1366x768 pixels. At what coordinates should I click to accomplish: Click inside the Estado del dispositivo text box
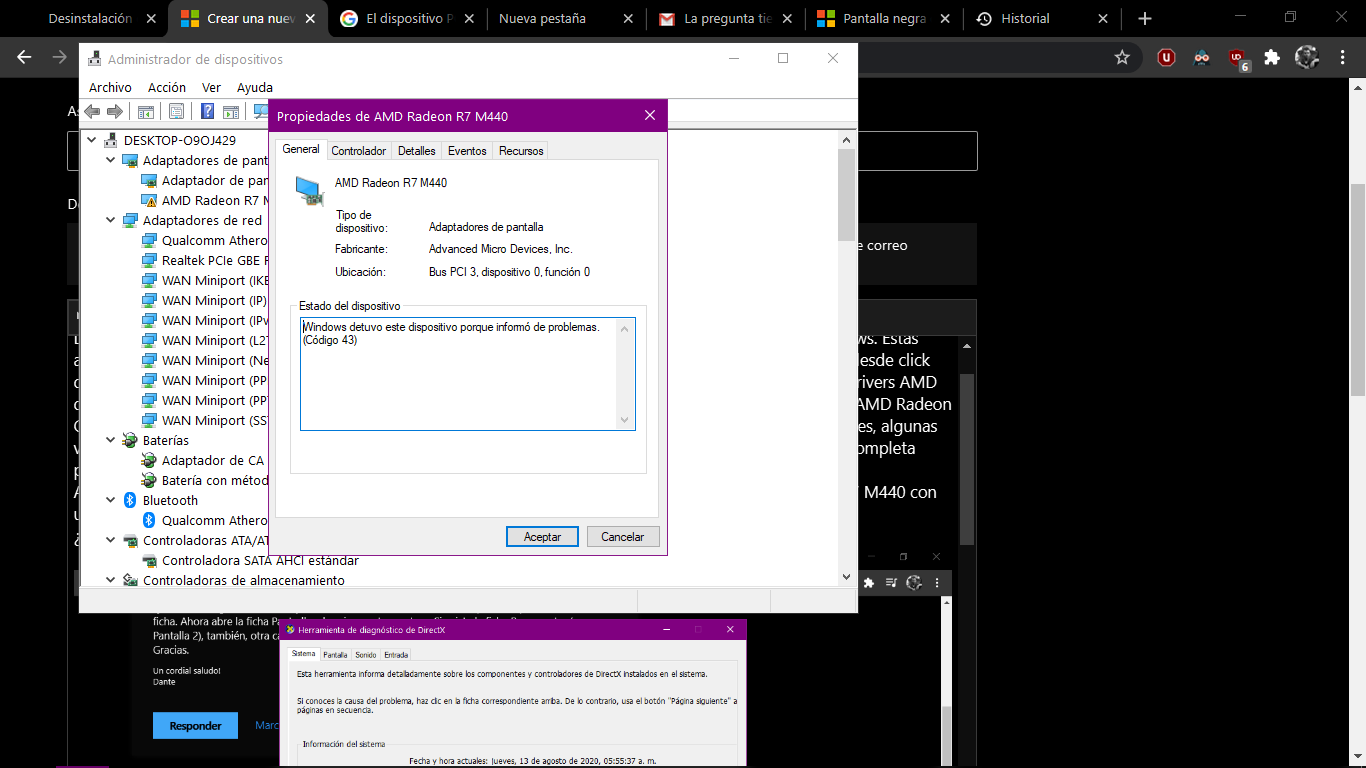(x=468, y=374)
